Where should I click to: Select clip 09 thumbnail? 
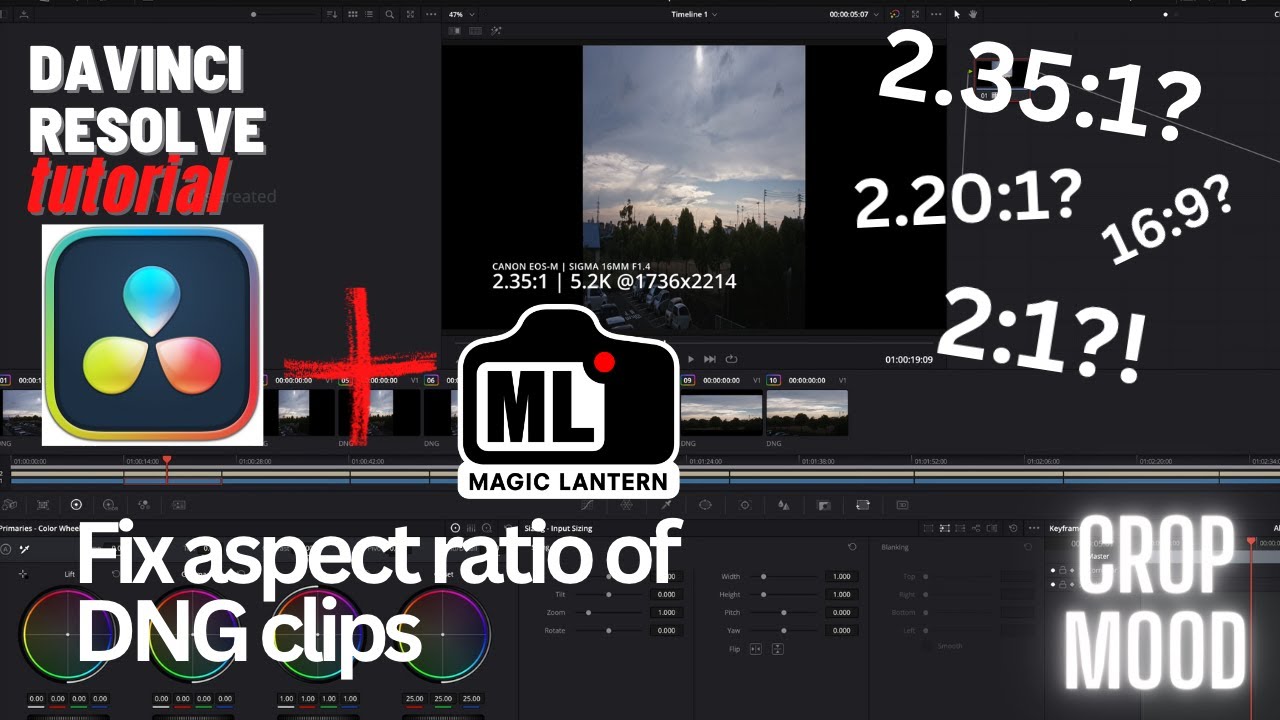tap(721, 413)
